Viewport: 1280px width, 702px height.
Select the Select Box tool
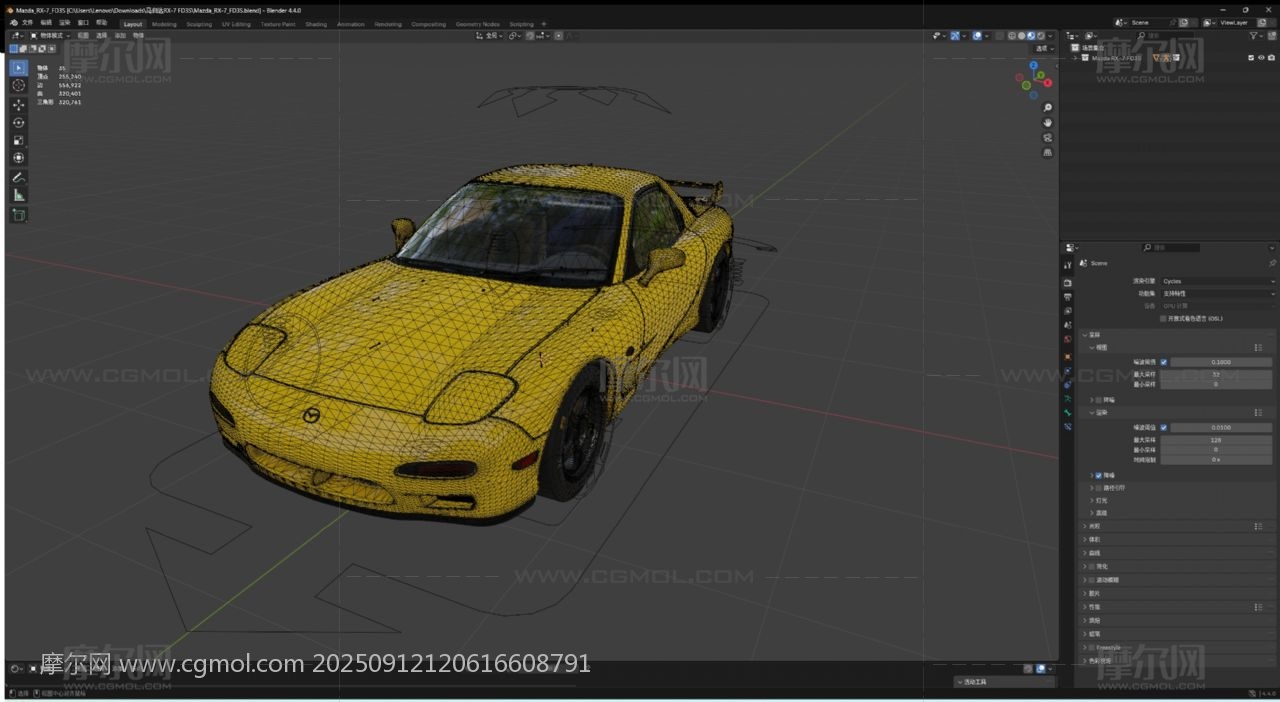pyautogui.click(x=19, y=68)
